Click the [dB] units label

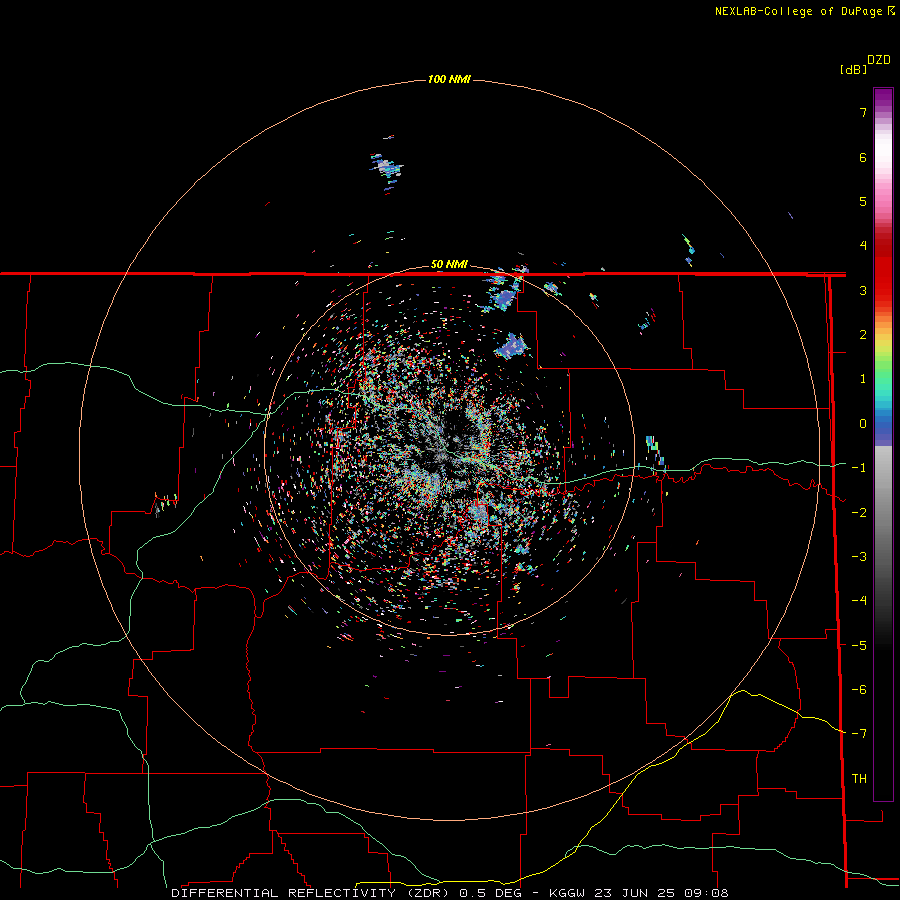click(854, 69)
